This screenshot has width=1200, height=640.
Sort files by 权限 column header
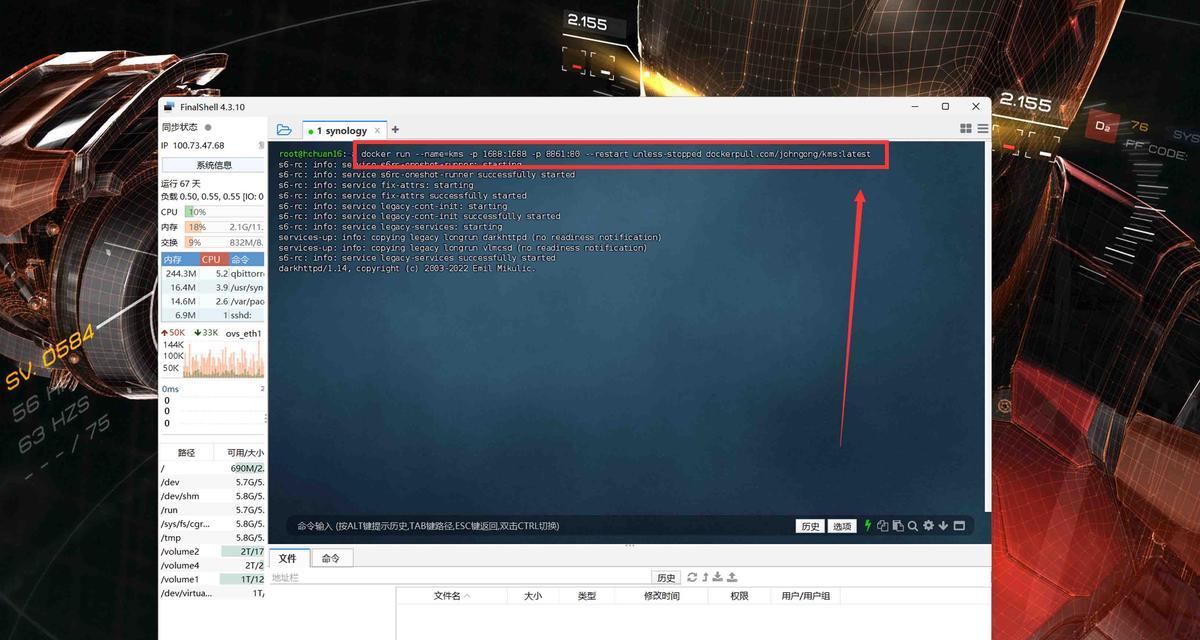[739, 596]
